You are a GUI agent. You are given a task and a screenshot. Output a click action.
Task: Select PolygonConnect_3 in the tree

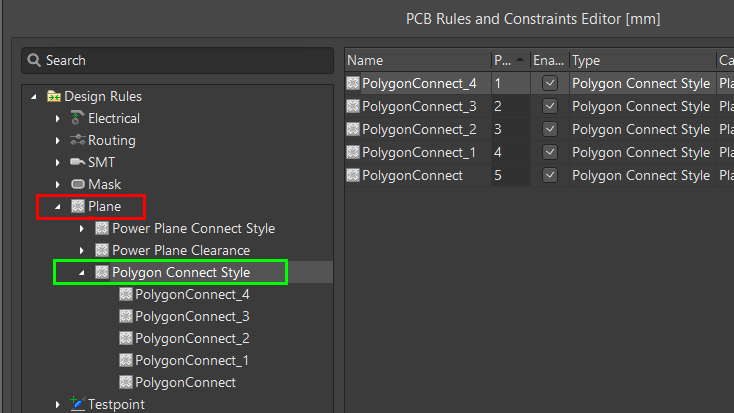pyautogui.click(x=192, y=317)
